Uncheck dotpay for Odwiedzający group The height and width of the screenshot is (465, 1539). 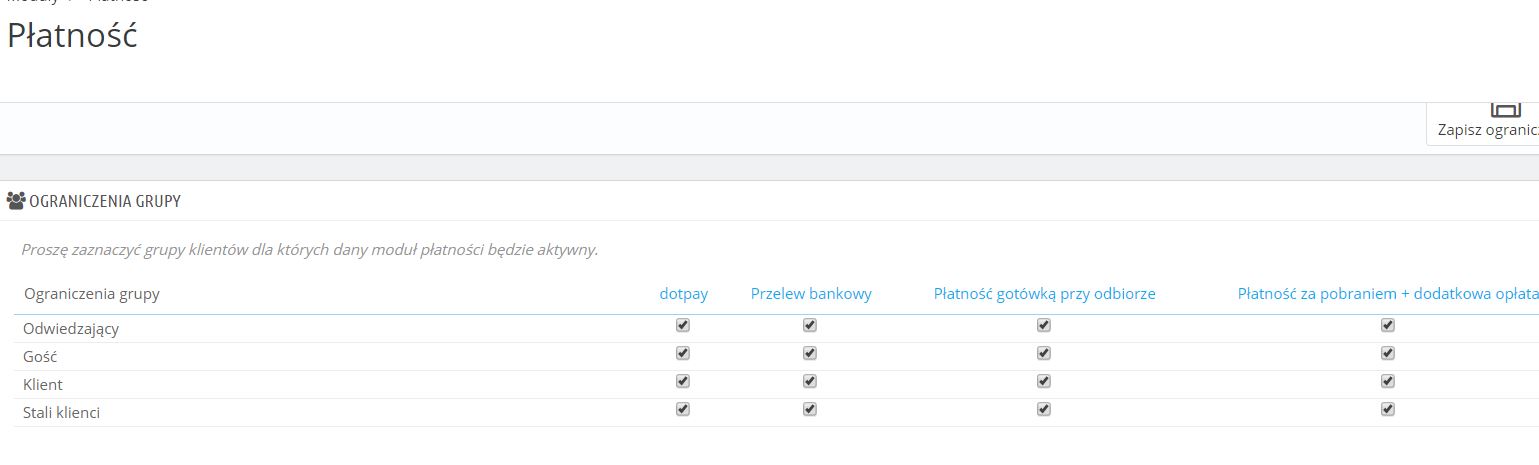coord(683,325)
